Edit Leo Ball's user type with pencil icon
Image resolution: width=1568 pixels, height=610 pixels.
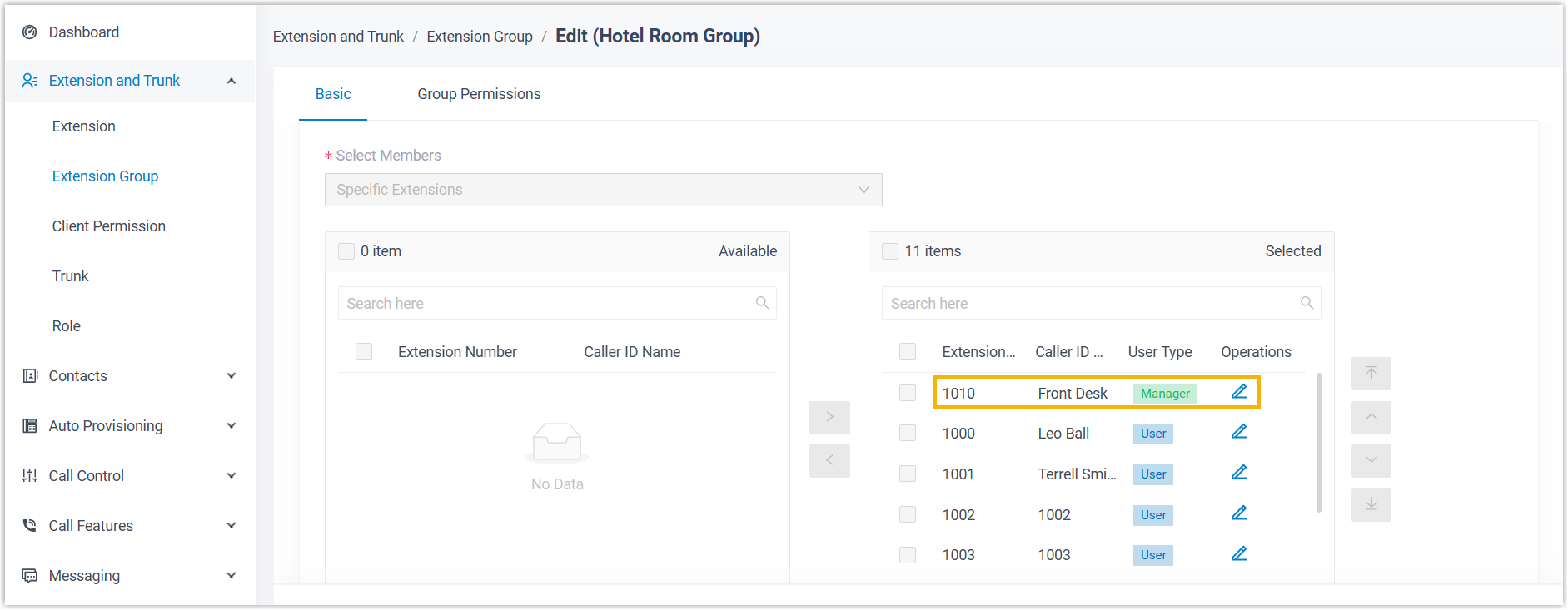1239,432
